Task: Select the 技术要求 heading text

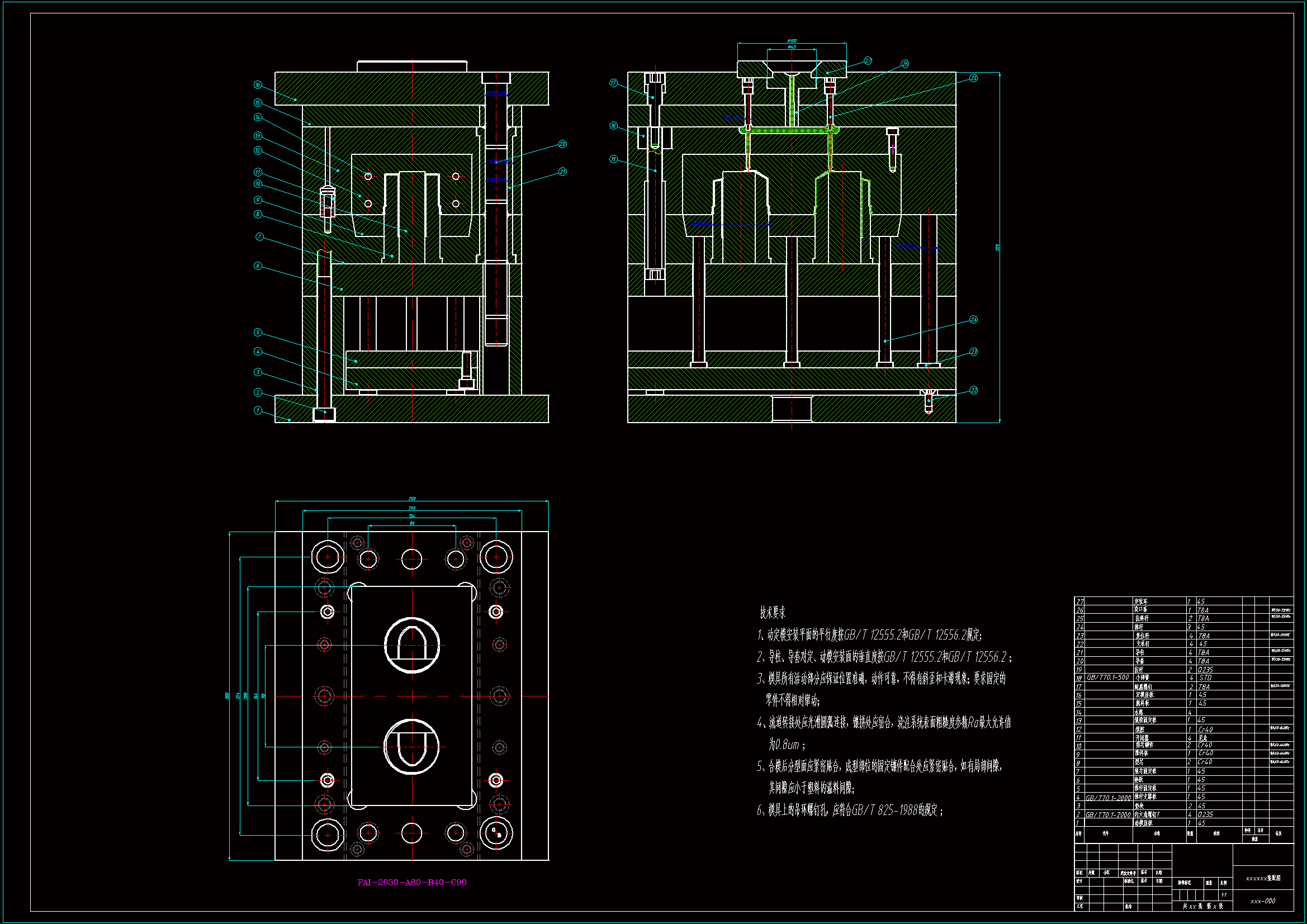Action: [772, 613]
